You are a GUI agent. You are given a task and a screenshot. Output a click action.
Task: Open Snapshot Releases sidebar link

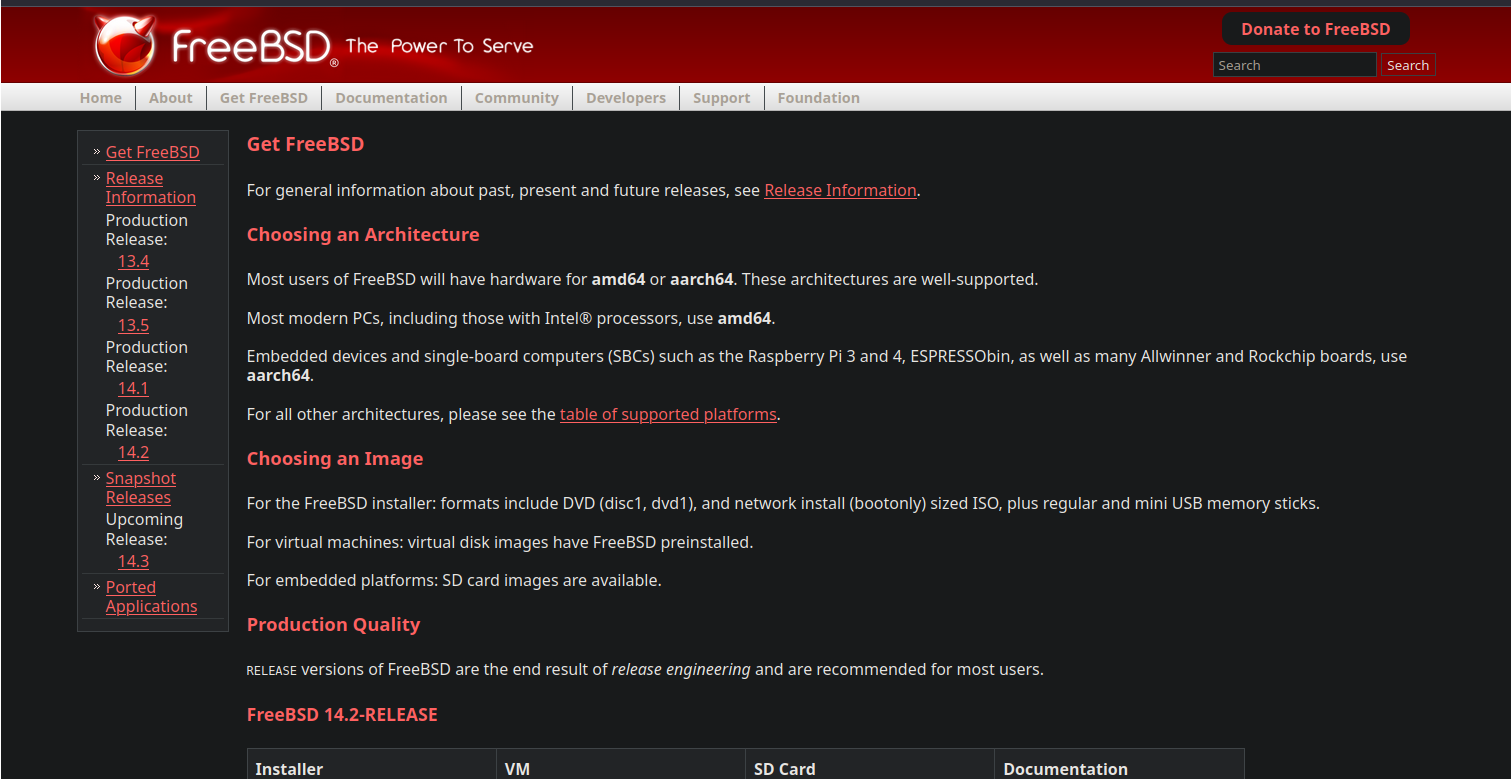pyautogui.click(x=141, y=488)
